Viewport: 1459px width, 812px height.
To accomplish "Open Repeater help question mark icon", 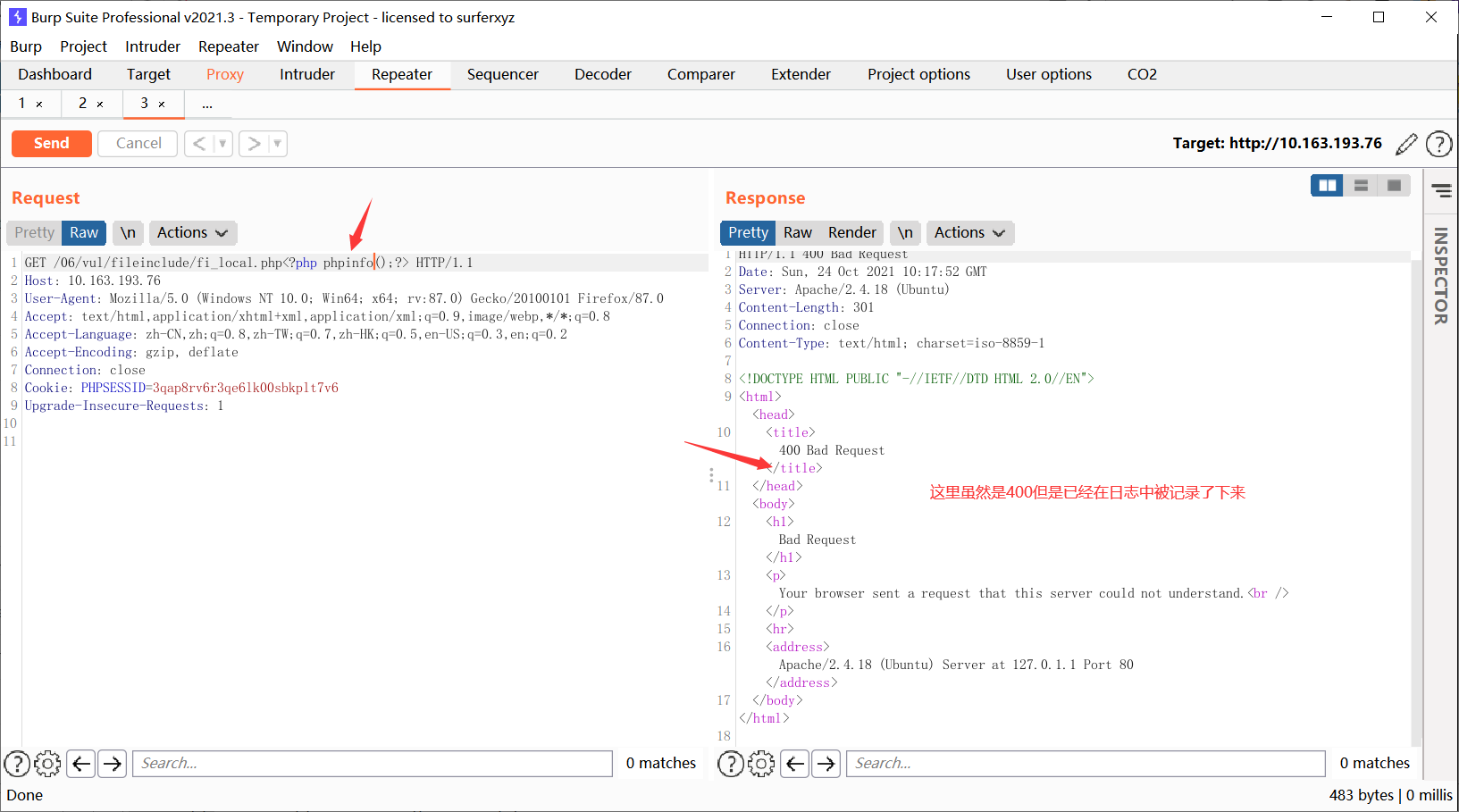I will coord(1438,144).
